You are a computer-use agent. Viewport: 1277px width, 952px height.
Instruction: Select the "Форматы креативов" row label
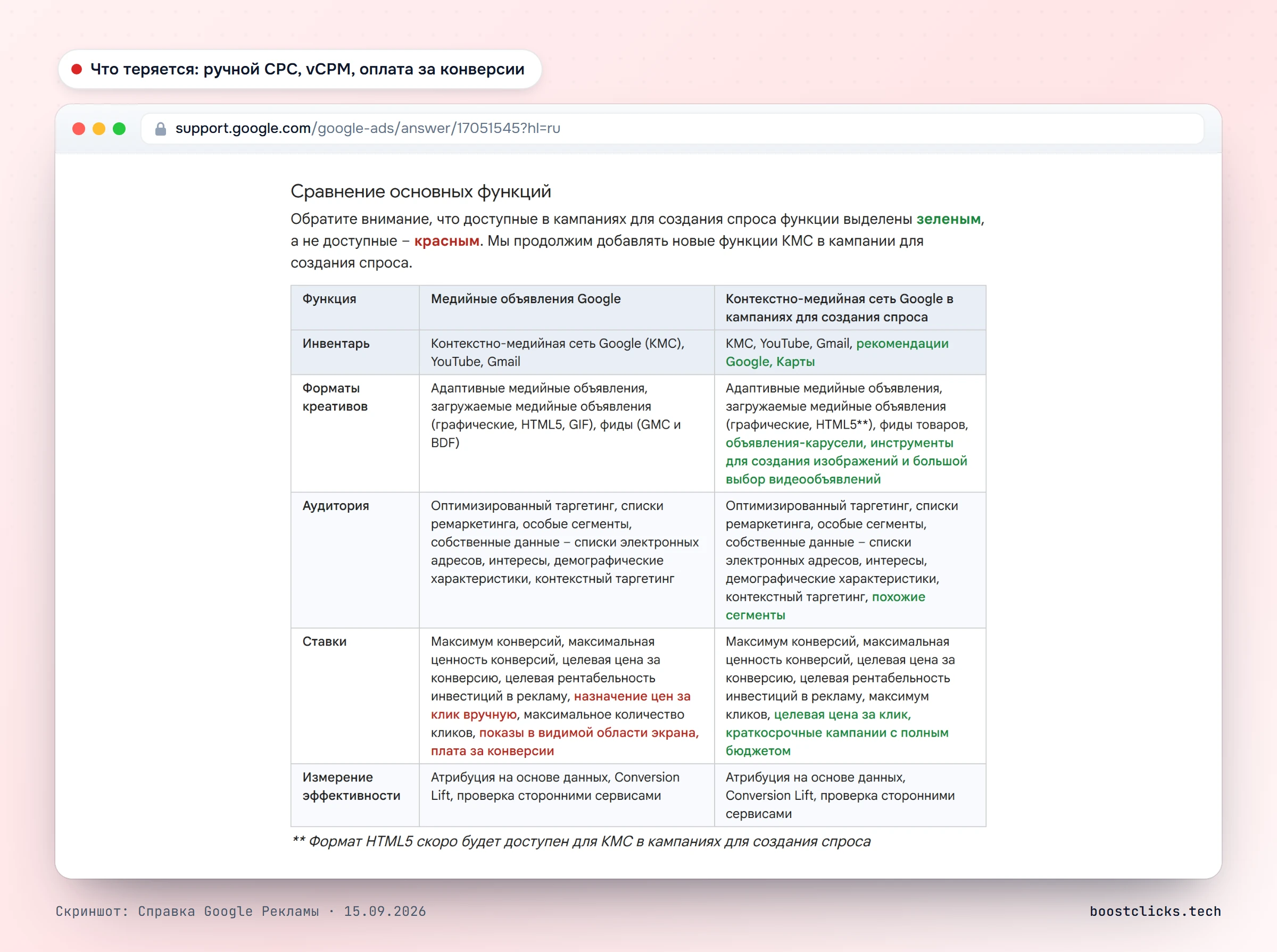[x=335, y=397]
